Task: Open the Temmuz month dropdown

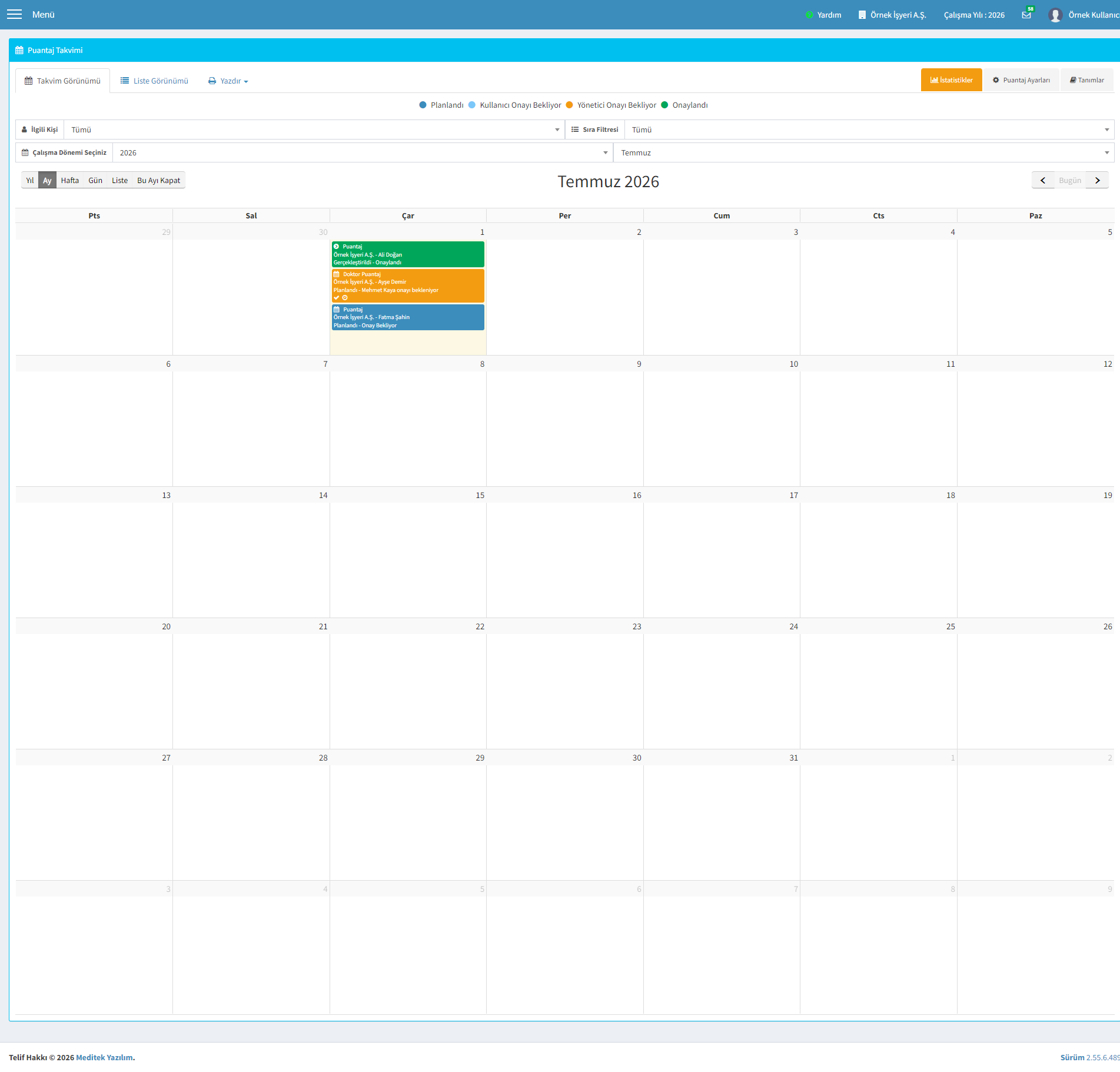Action: click(864, 152)
